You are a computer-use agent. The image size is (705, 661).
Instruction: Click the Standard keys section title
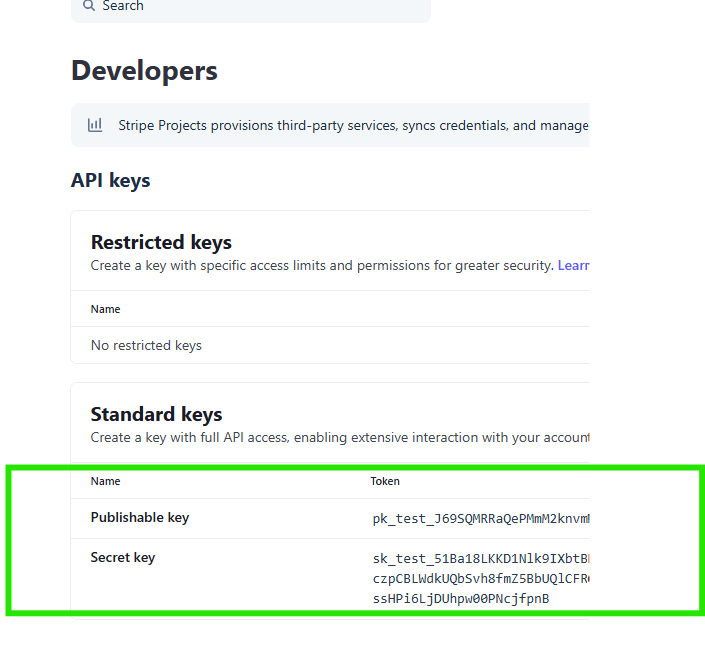click(156, 415)
